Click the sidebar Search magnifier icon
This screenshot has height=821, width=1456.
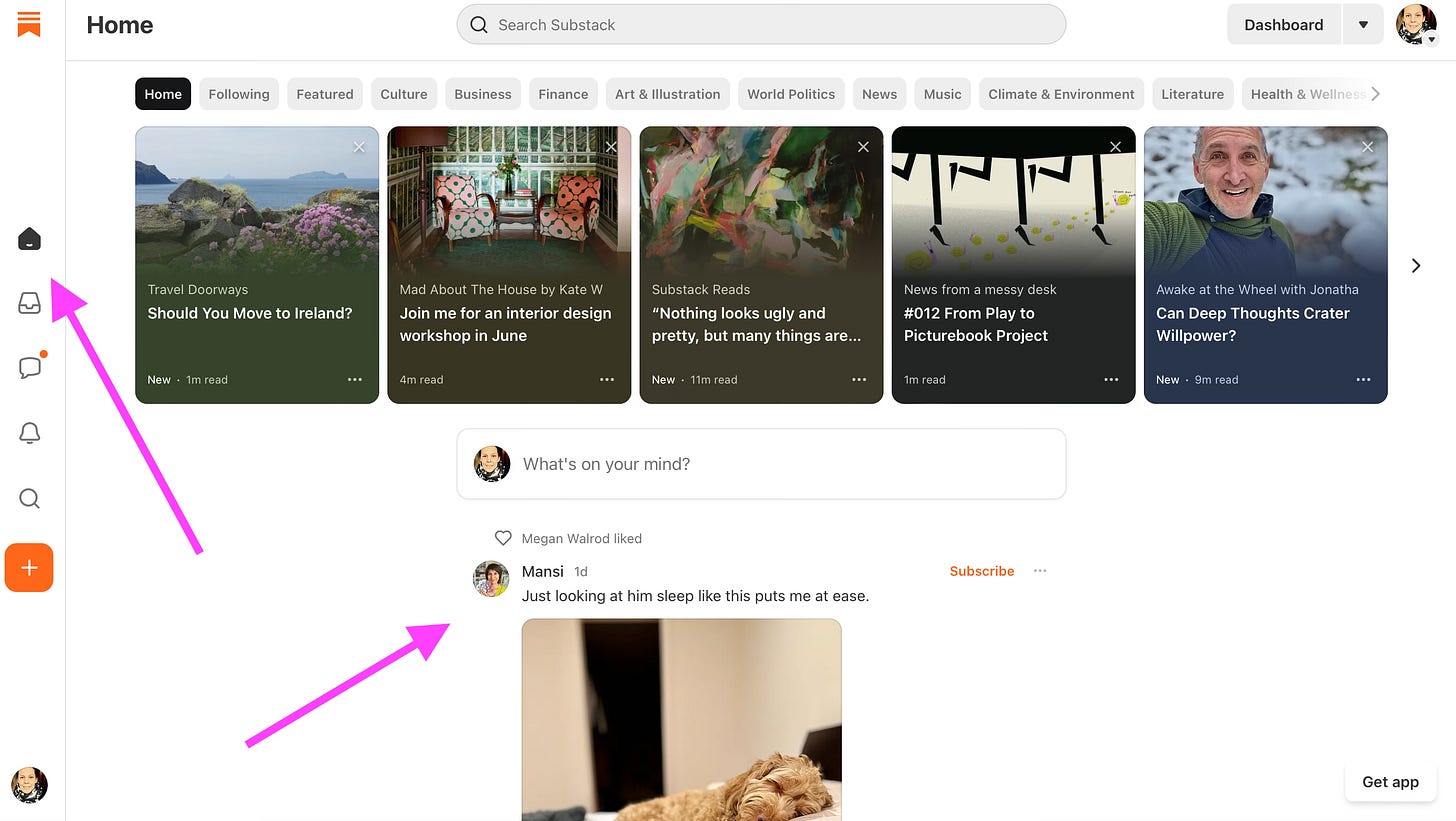pos(30,498)
